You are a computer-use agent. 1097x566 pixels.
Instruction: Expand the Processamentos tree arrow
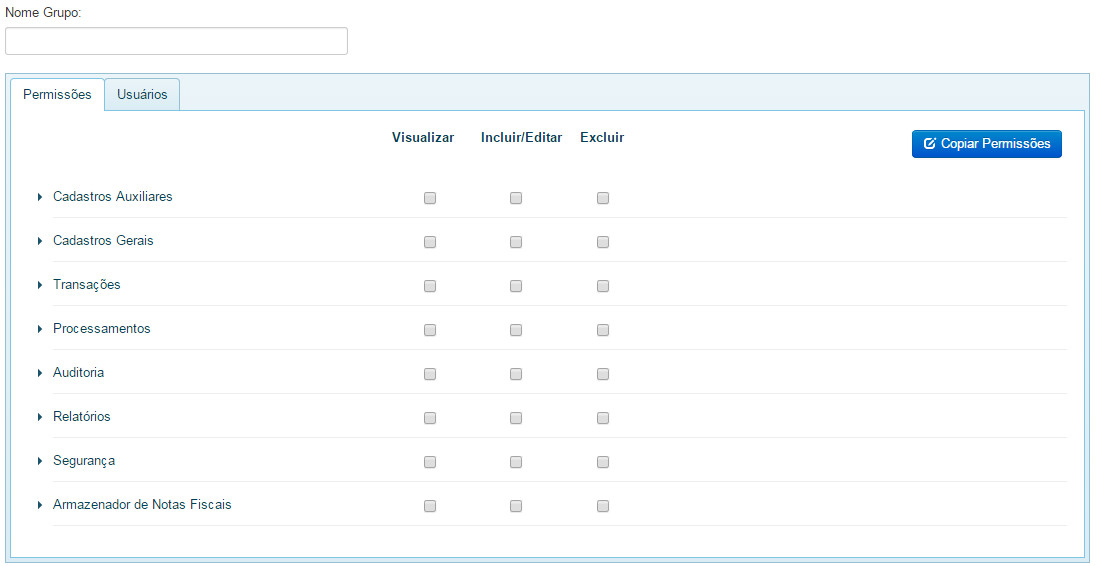(x=40, y=330)
